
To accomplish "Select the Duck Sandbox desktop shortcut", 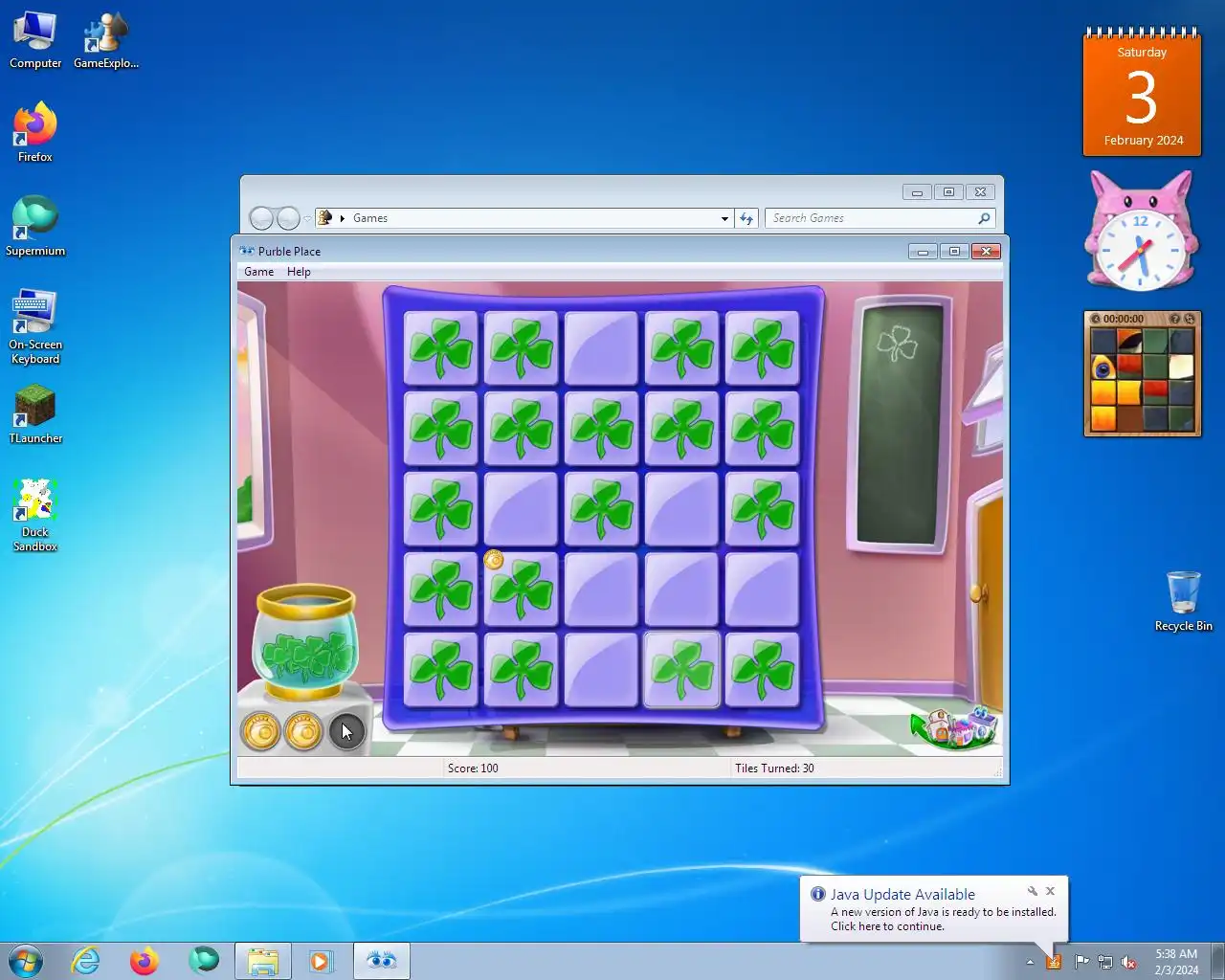I will 35,515.
